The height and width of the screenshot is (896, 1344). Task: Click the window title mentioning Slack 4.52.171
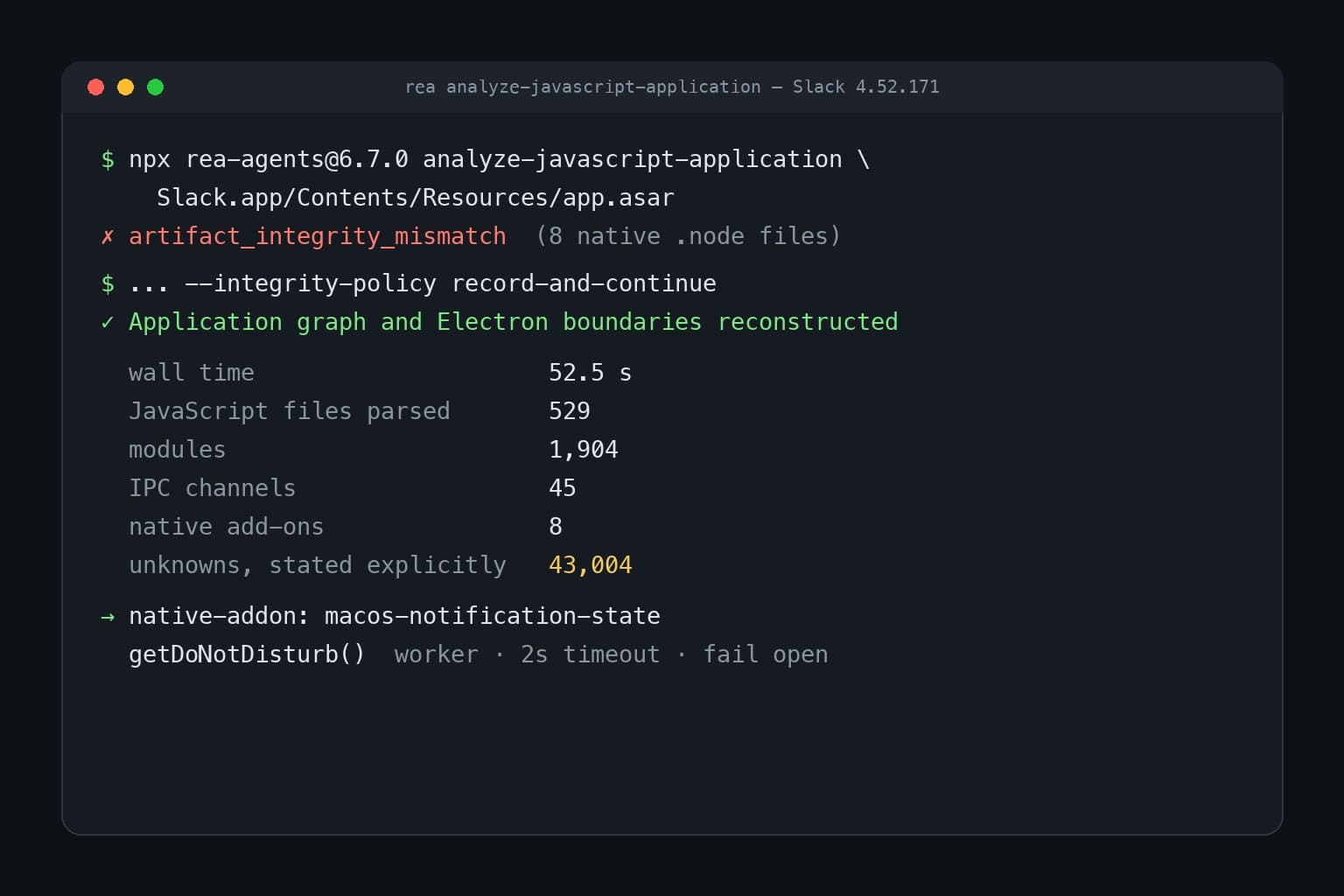[x=672, y=87]
